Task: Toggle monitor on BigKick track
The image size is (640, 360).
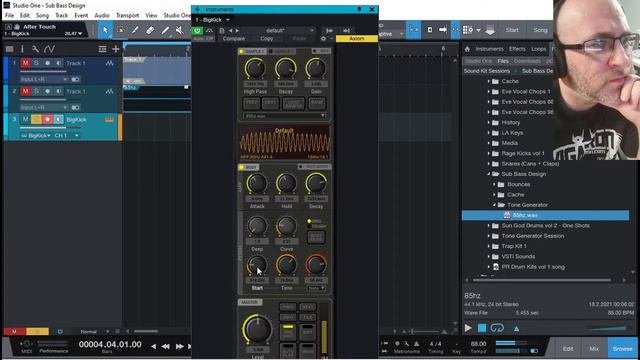Action: pos(58,119)
